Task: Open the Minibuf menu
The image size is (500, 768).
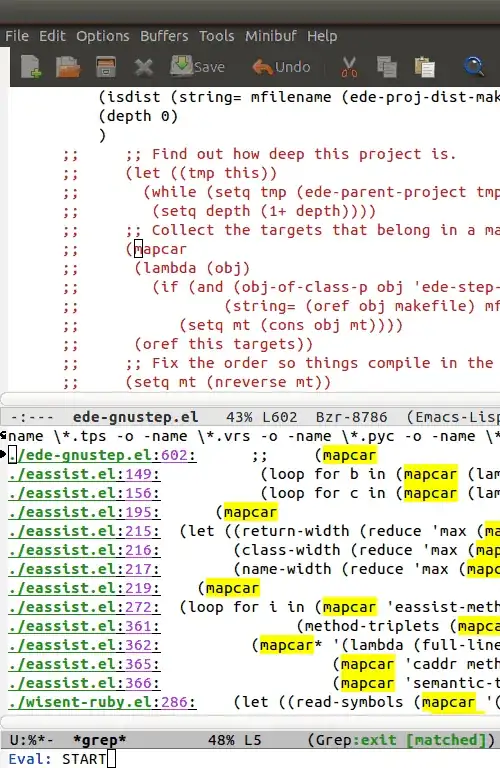Action: click(x=271, y=36)
